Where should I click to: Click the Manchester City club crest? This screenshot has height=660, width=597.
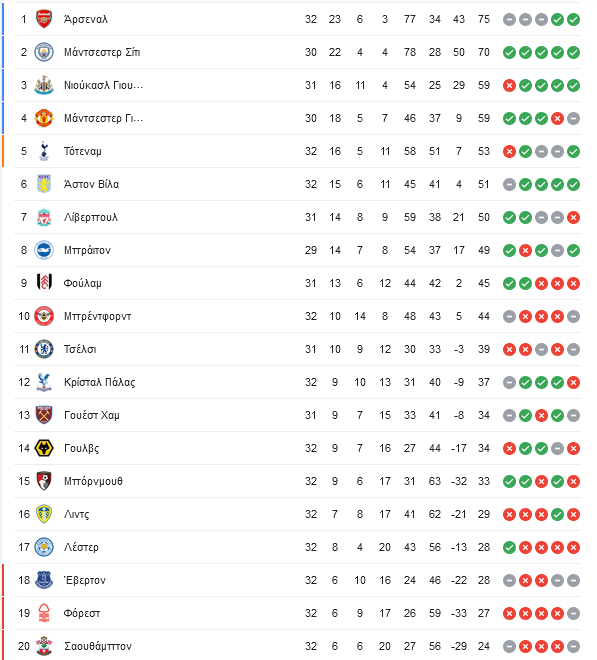44,52
